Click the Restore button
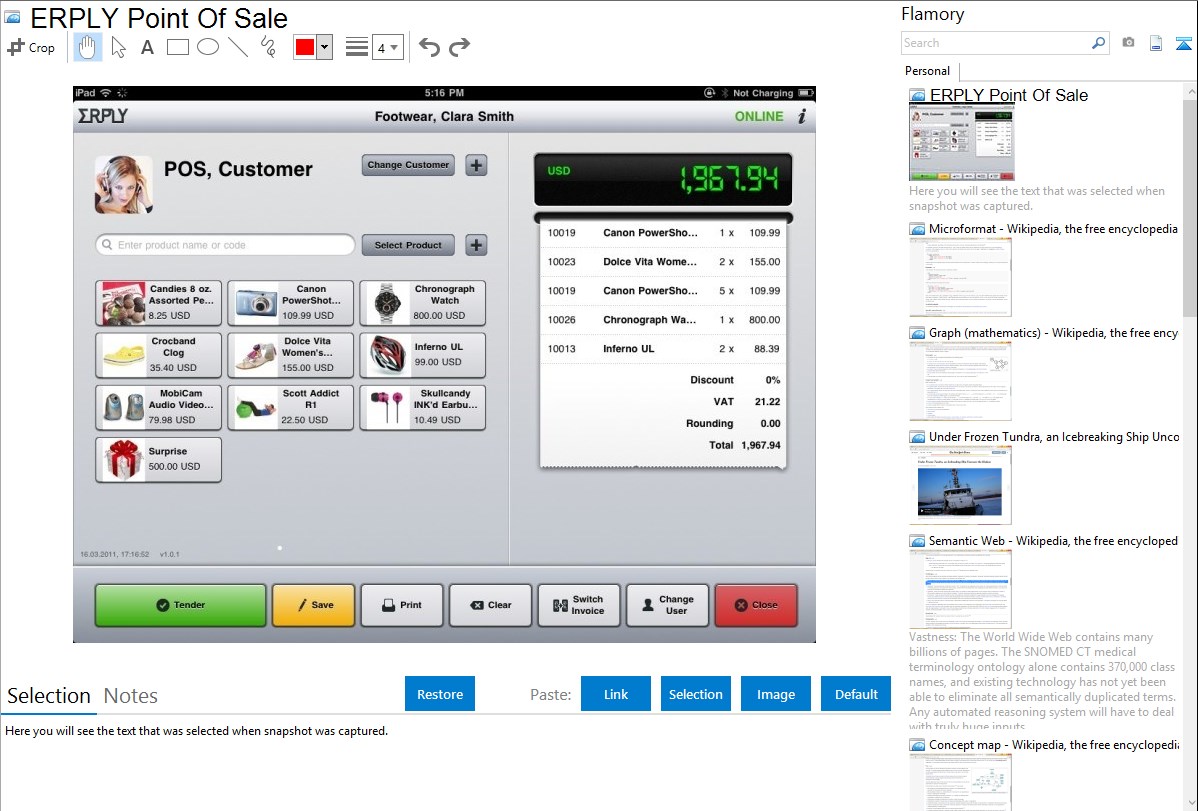The height and width of the screenshot is (811, 1198). 440,694
